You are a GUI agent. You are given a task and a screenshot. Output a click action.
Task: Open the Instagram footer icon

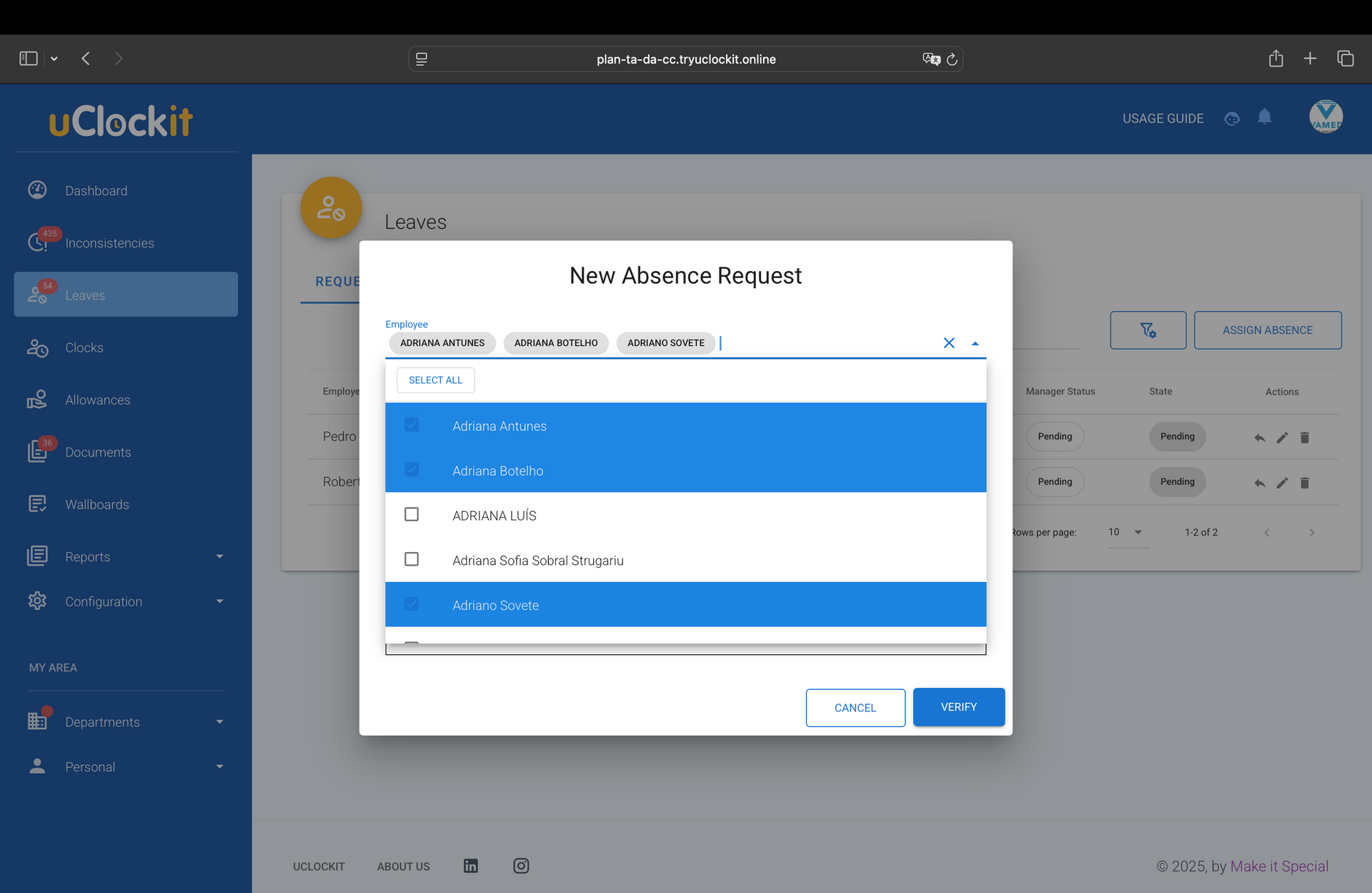click(x=521, y=866)
